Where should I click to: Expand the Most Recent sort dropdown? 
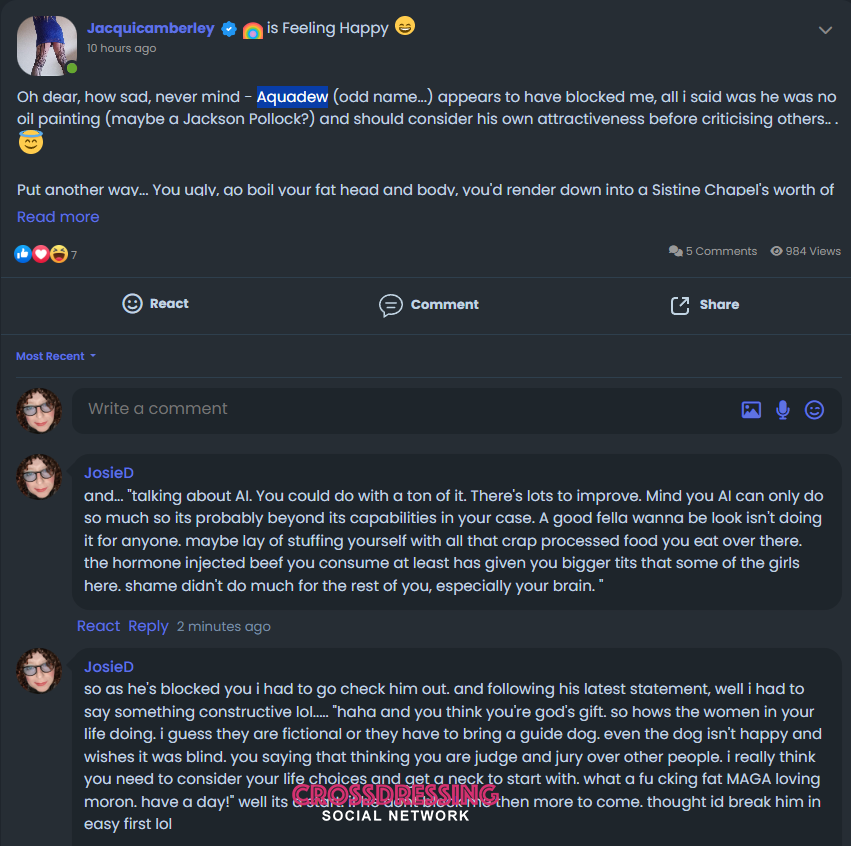coord(56,356)
